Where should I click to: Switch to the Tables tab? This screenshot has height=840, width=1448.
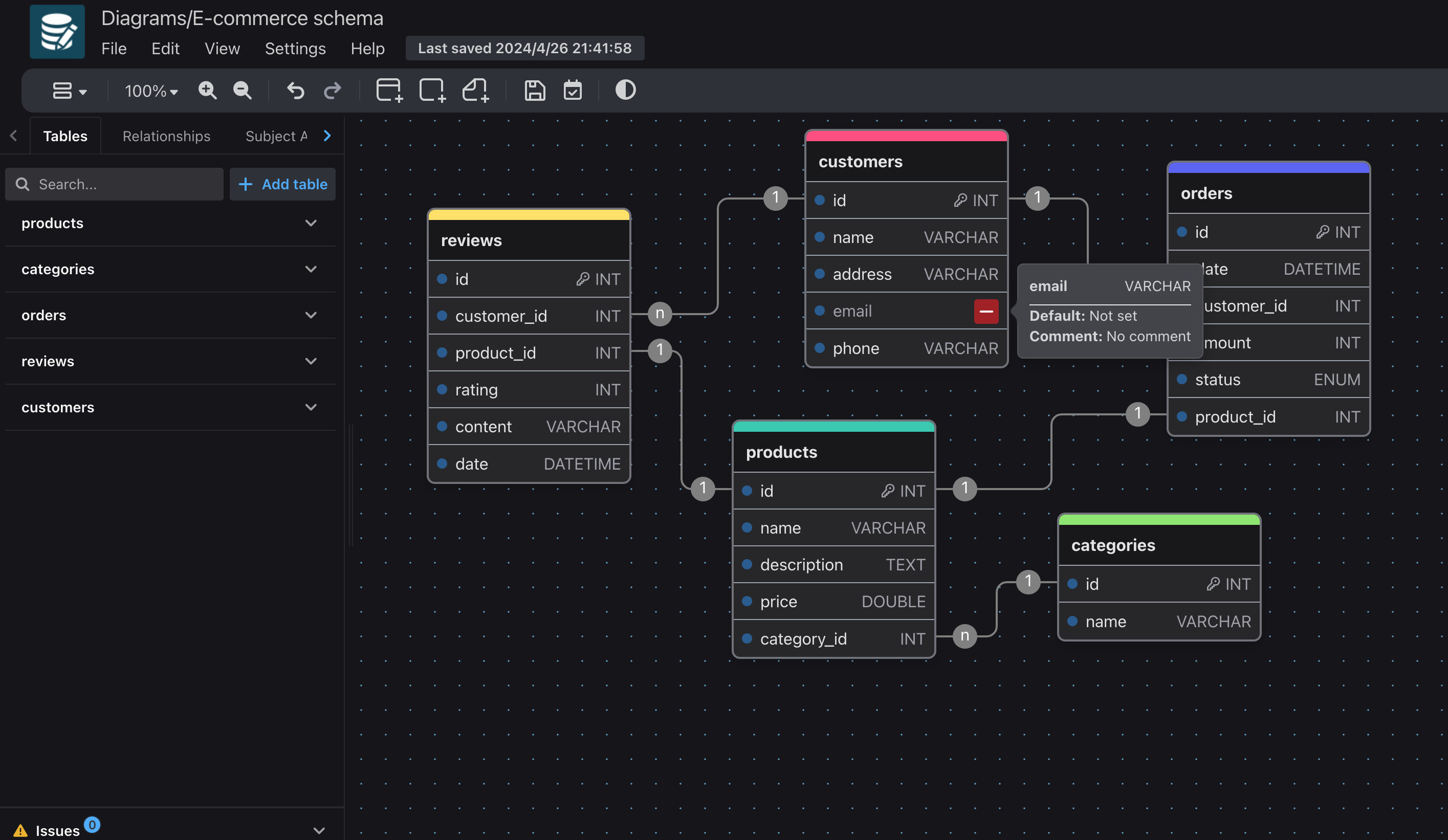(65, 136)
